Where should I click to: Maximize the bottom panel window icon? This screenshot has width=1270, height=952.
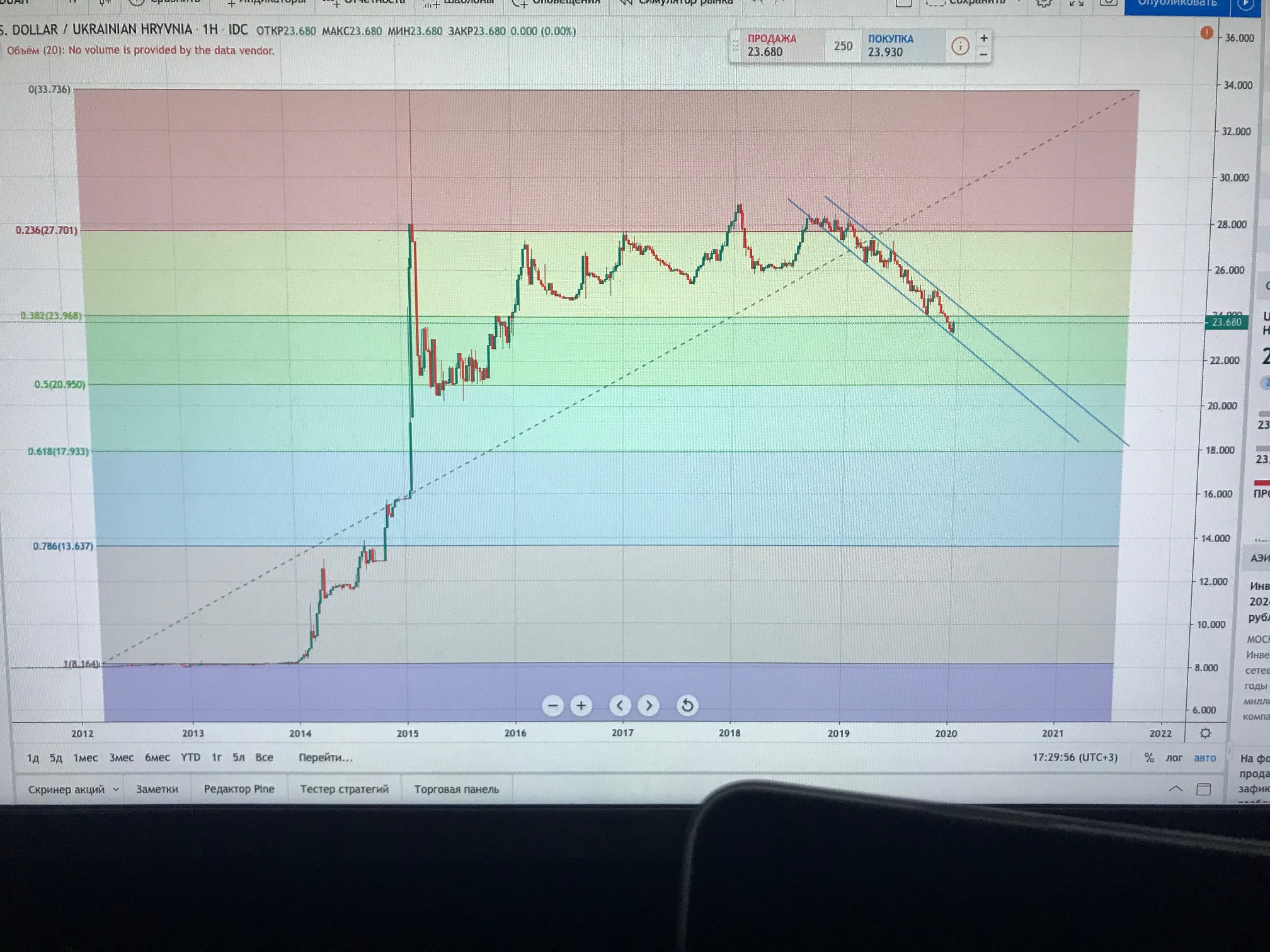pyautogui.click(x=1203, y=789)
